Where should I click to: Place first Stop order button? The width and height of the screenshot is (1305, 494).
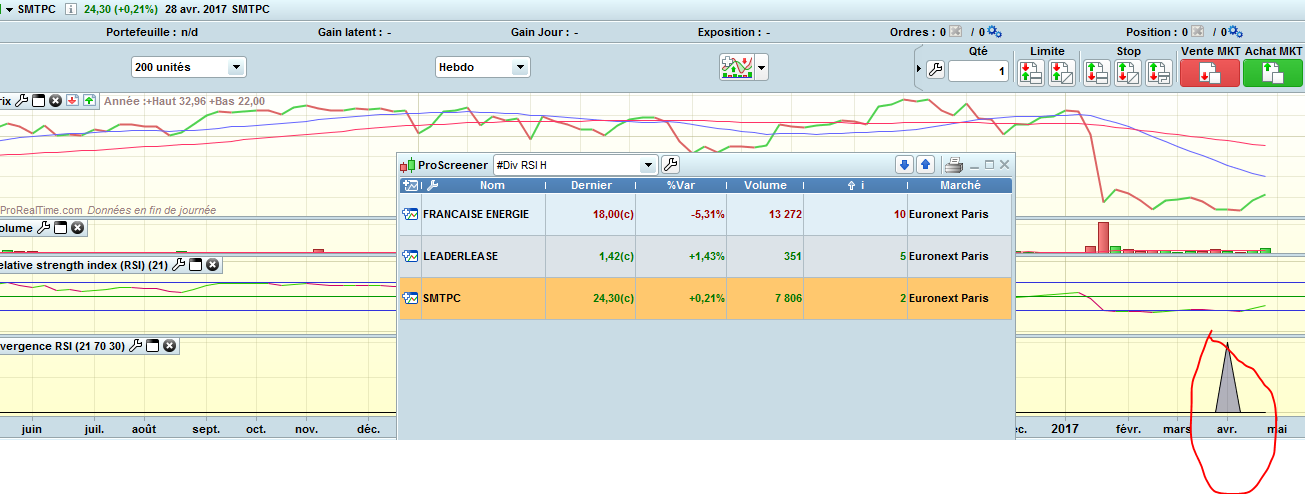(1097, 72)
